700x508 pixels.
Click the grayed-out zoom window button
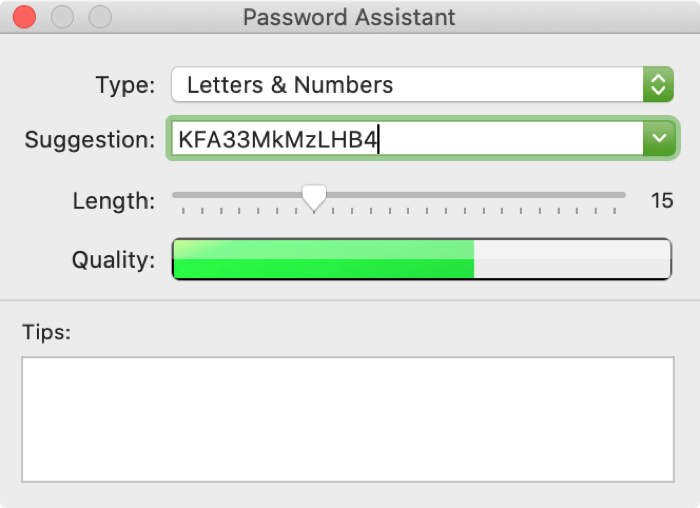pos(100,17)
